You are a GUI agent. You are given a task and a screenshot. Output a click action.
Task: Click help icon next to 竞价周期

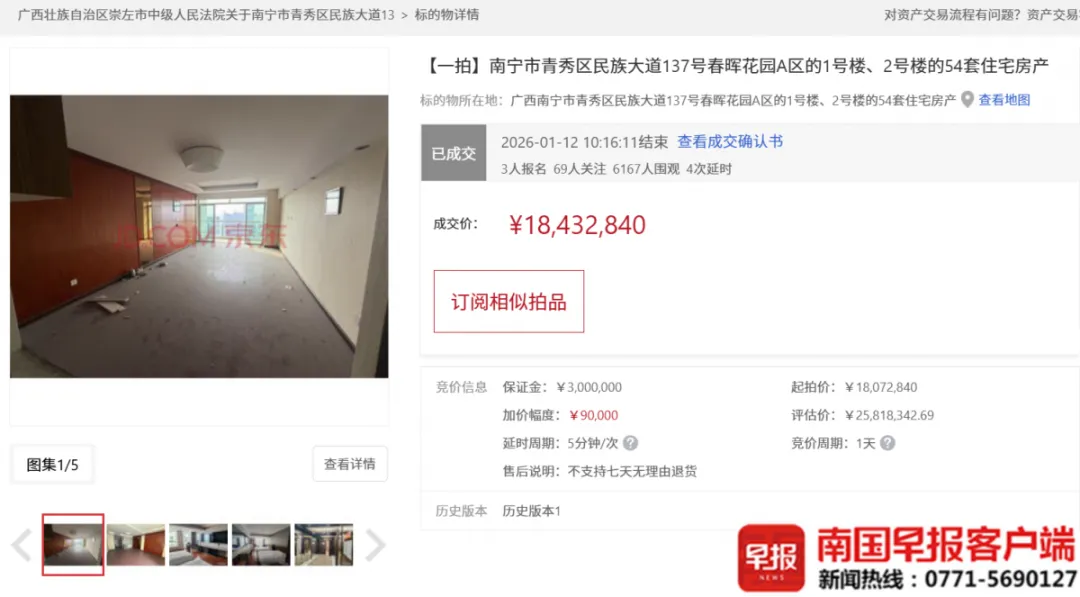[x=887, y=443]
